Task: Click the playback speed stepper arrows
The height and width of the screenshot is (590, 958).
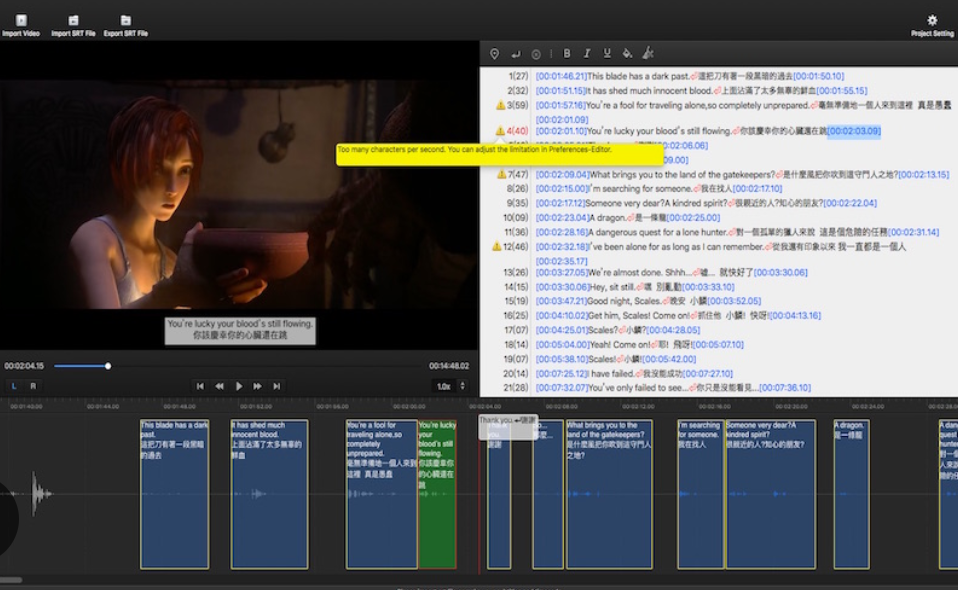Action: point(463,386)
